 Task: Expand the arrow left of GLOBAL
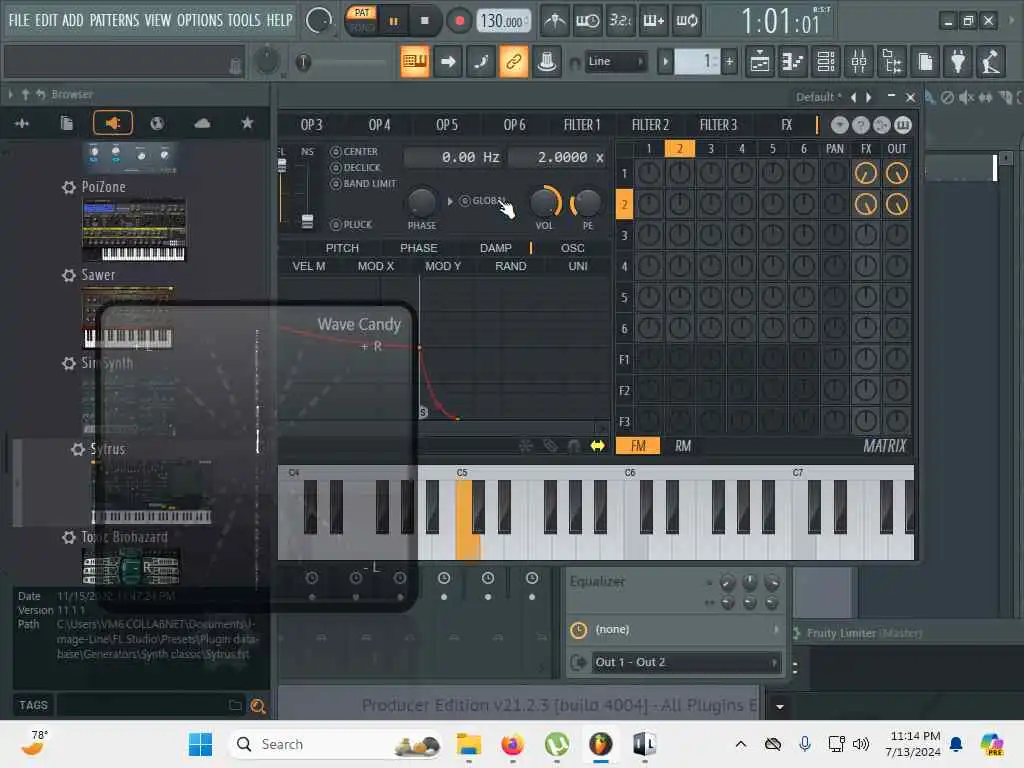pyautogui.click(x=450, y=201)
